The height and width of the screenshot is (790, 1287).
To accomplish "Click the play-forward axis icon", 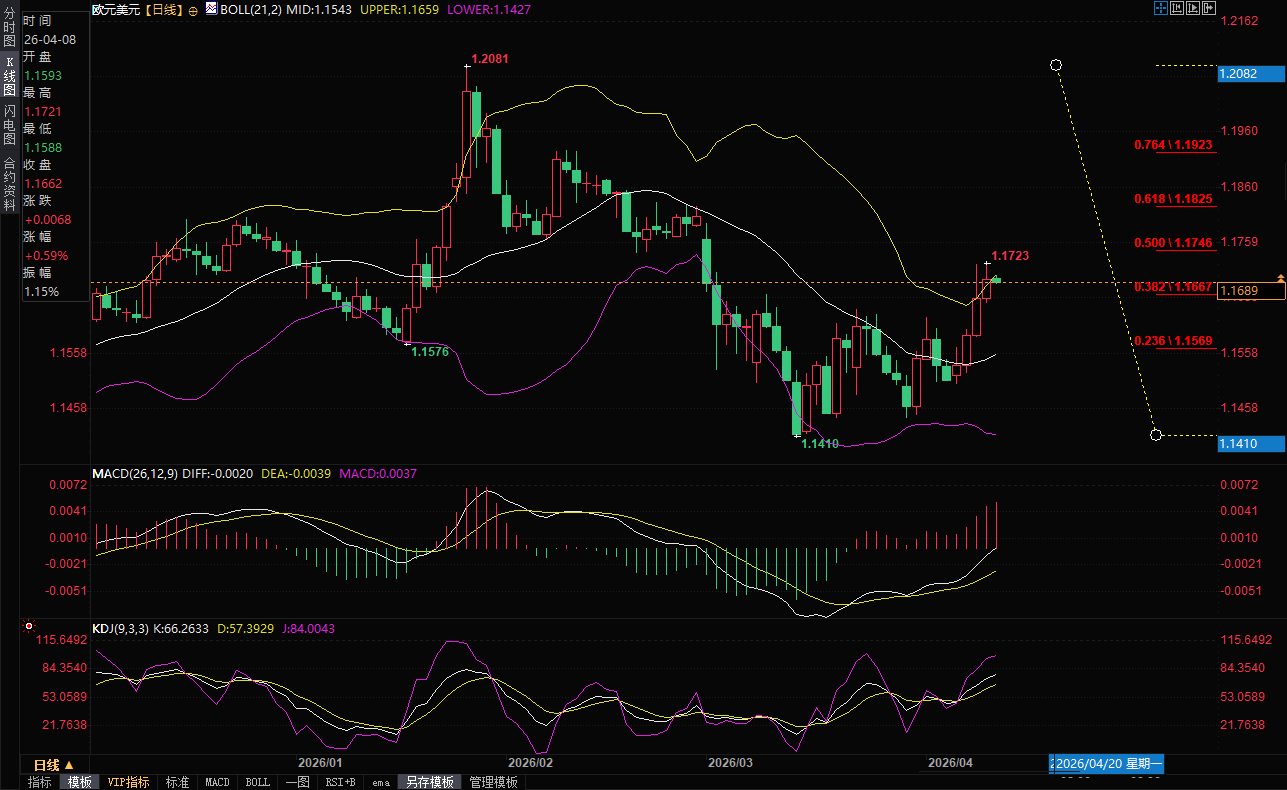I will pyautogui.click(x=1192, y=8).
